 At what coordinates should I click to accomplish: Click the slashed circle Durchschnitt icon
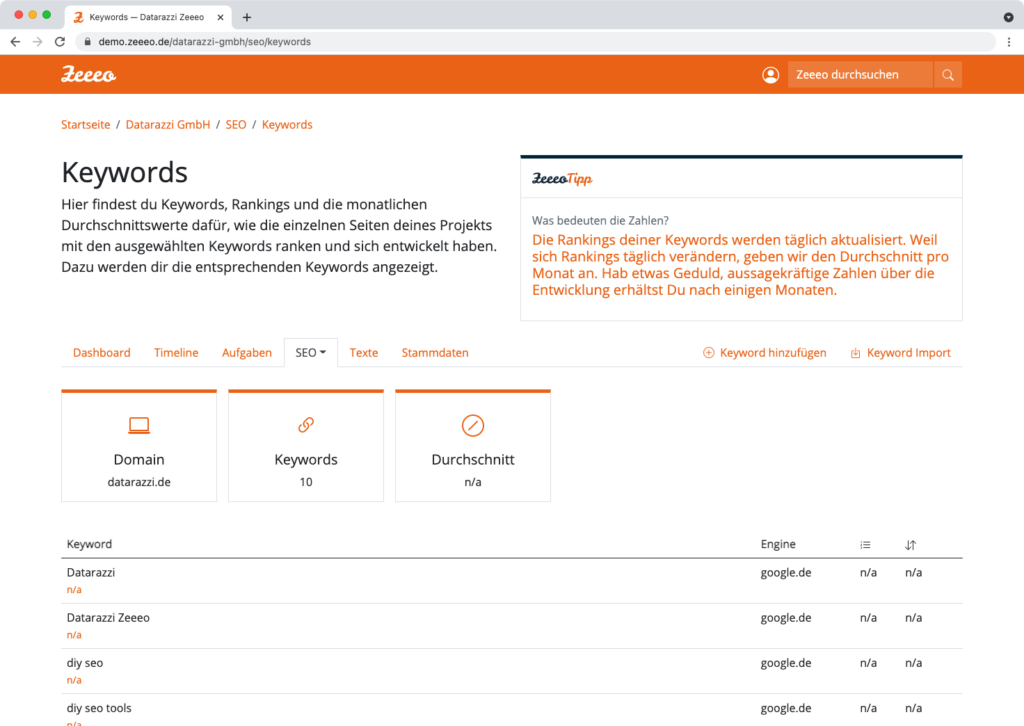point(473,426)
